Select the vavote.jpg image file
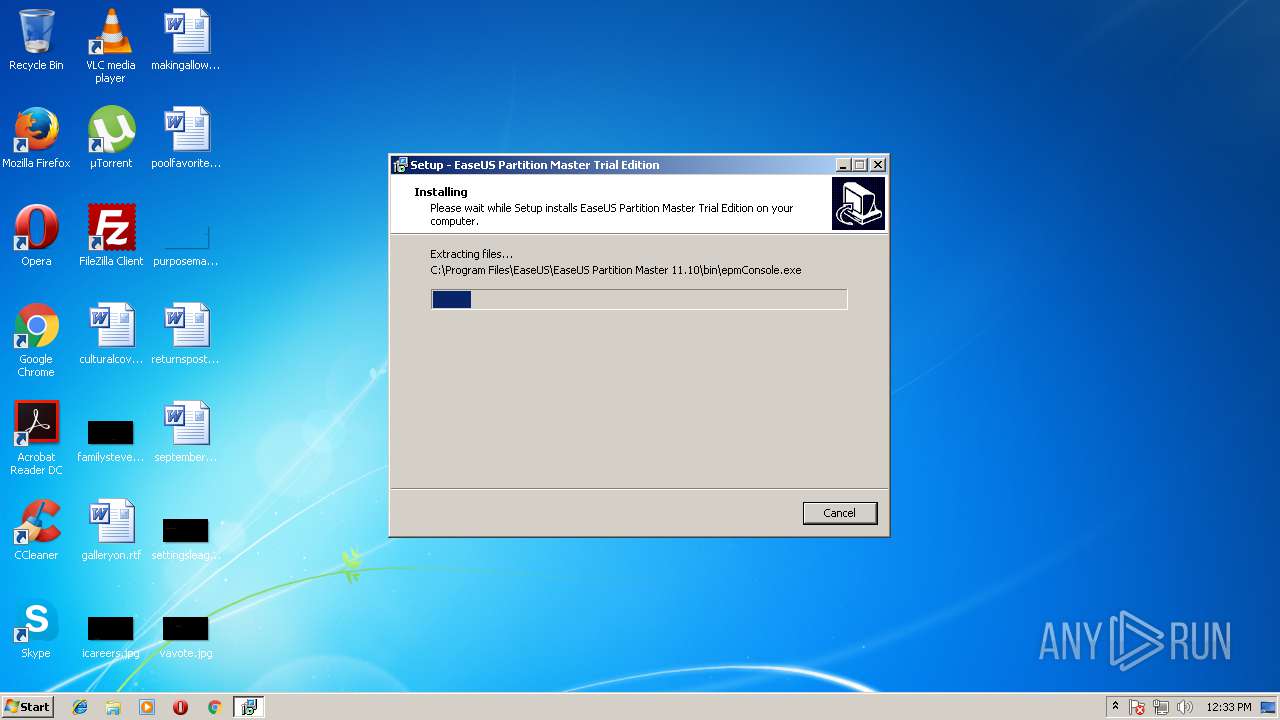This screenshot has height=720, width=1280. [x=186, y=636]
